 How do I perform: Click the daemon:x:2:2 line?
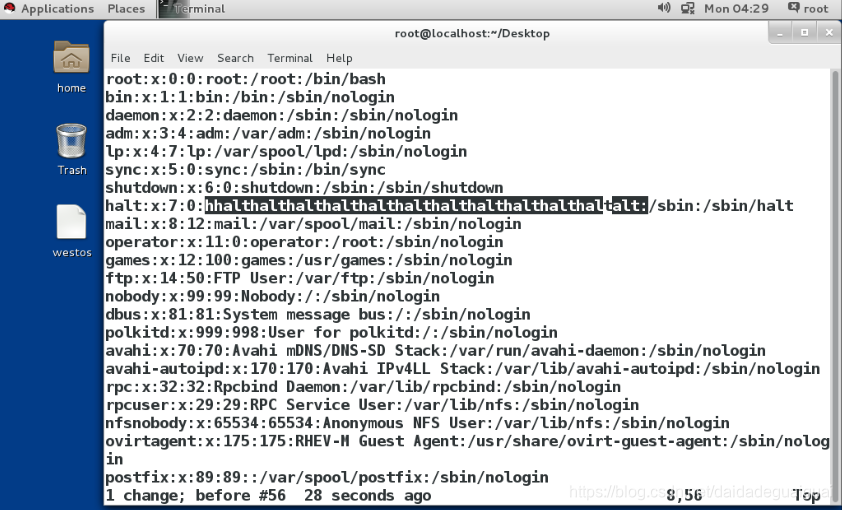(x=281, y=115)
